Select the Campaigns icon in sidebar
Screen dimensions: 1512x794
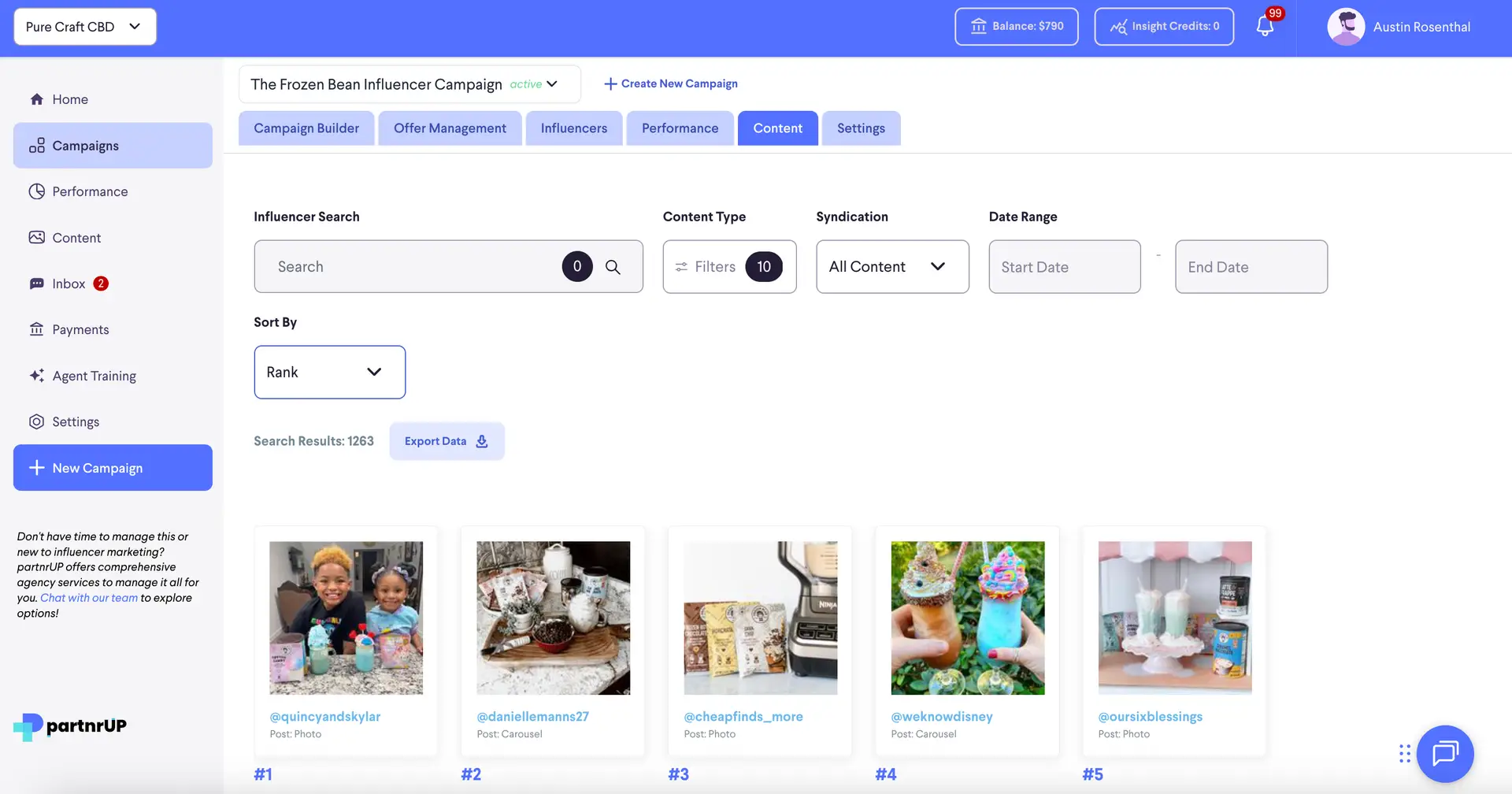tap(37, 145)
